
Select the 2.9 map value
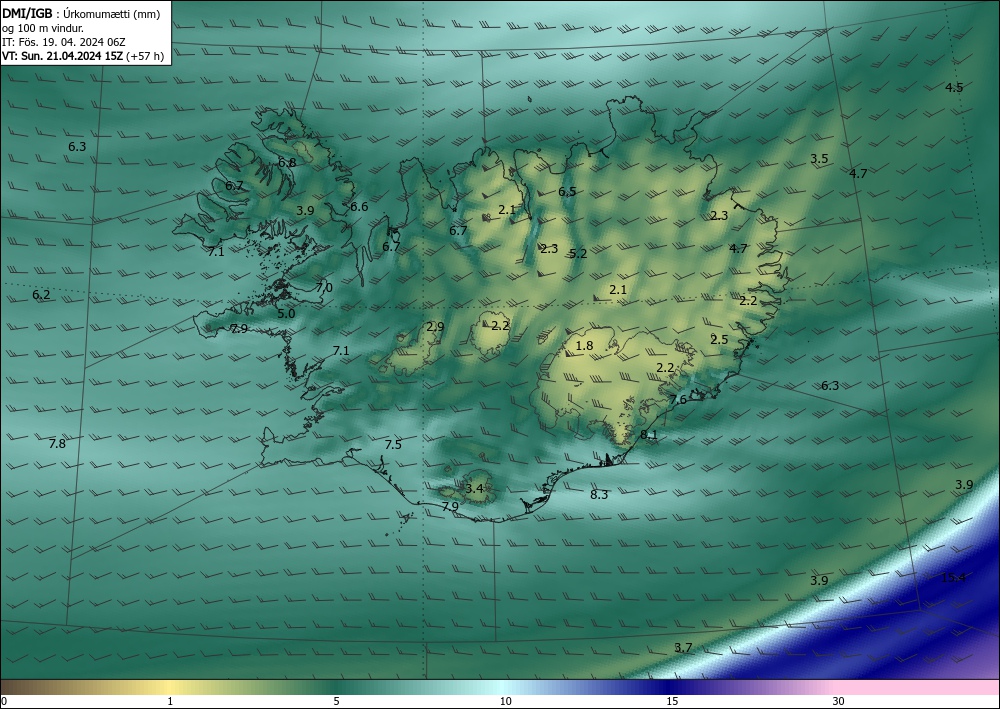435,326
